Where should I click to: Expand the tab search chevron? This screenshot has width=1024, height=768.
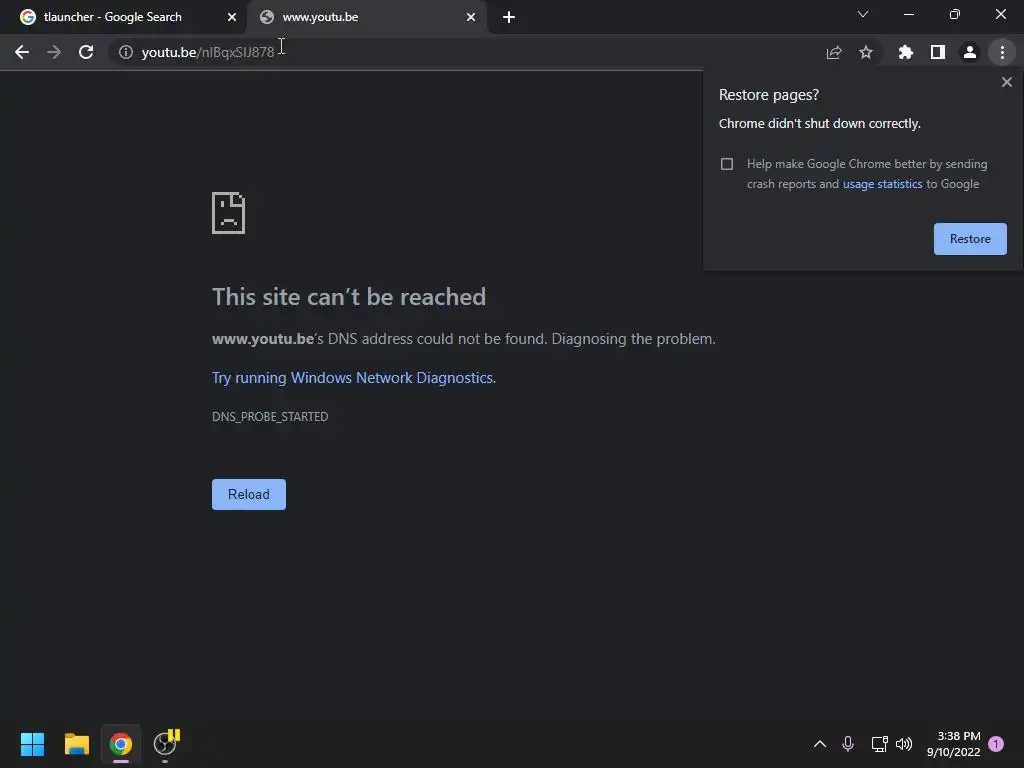[x=863, y=14]
